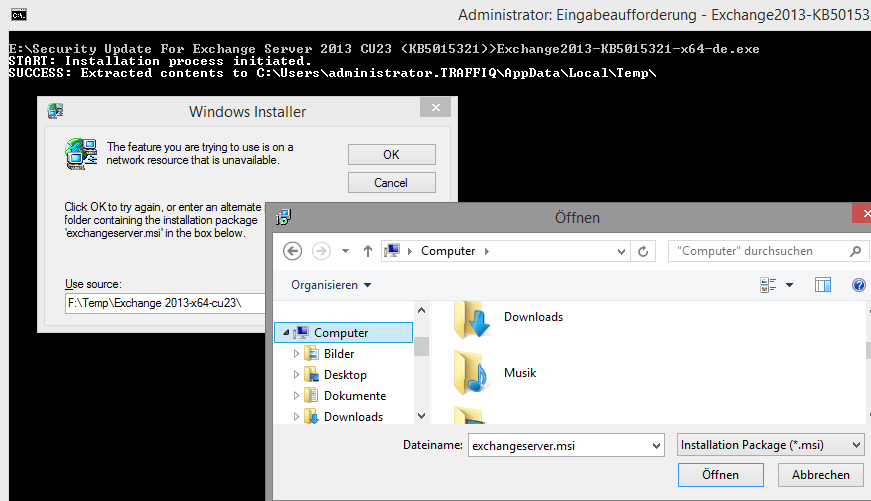
Task: Open help via the question mark icon
Action: click(x=859, y=285)
